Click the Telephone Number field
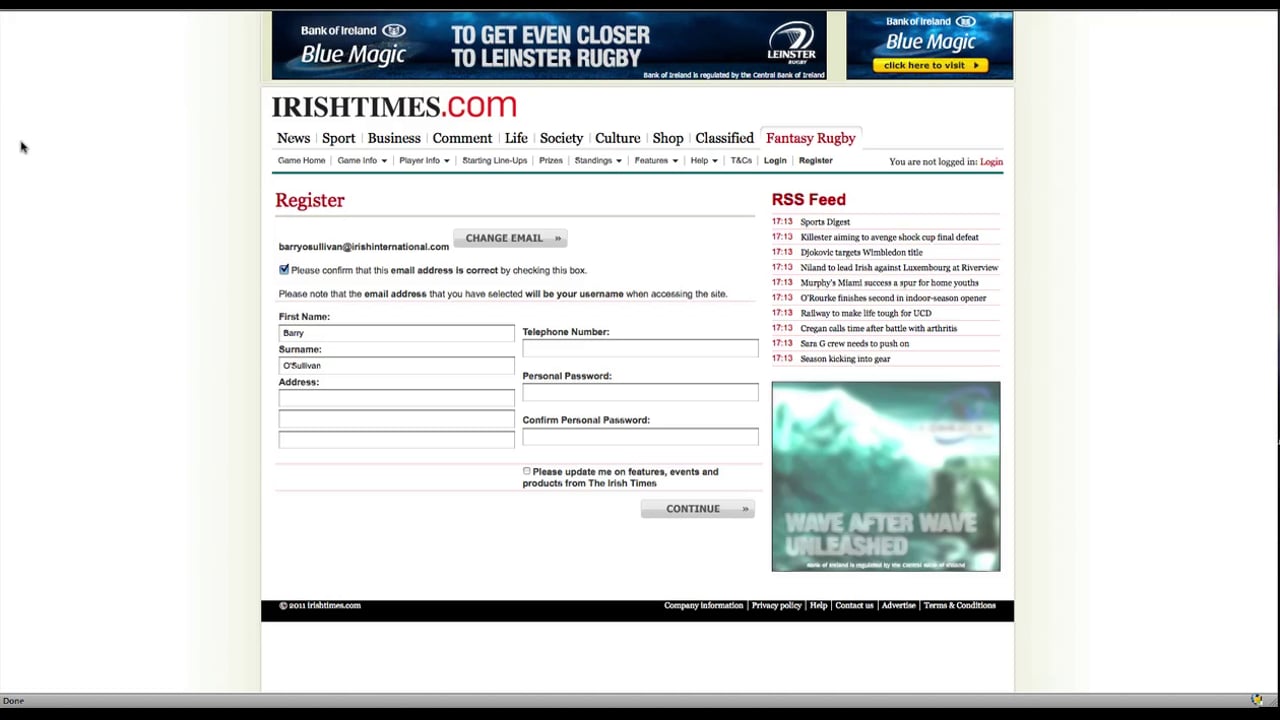 coord(640,348)
